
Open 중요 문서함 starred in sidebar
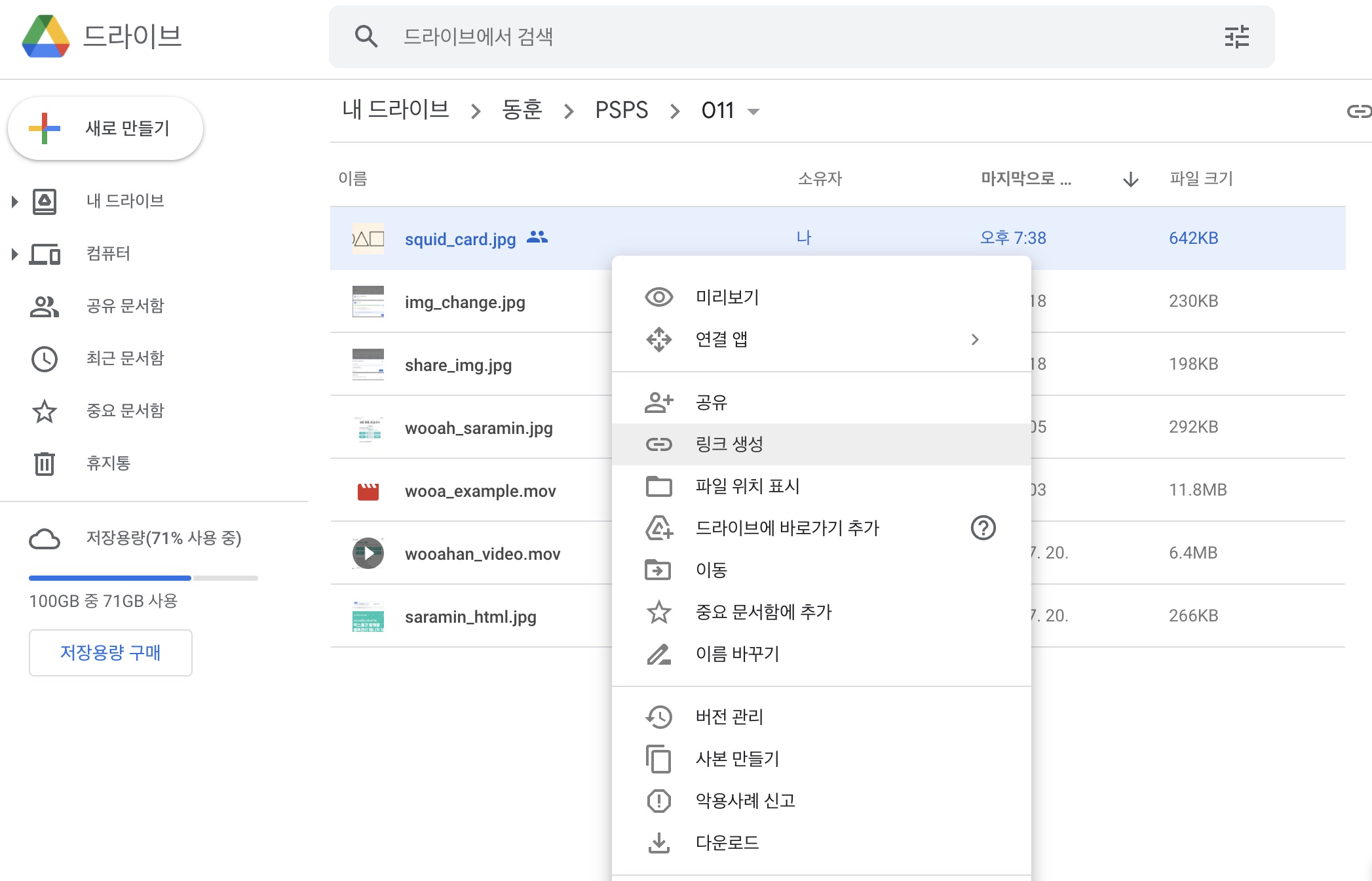click(124, 411)
